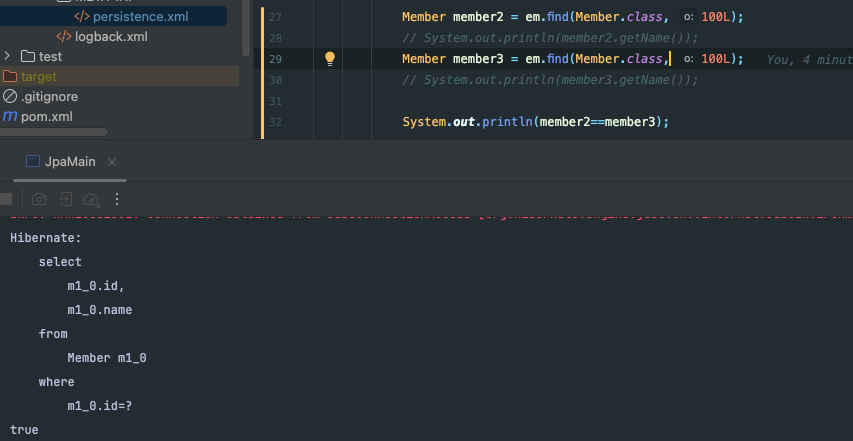
Task: Click the lightbulb quick-fix icon on line 29
Action: [330, 59]
